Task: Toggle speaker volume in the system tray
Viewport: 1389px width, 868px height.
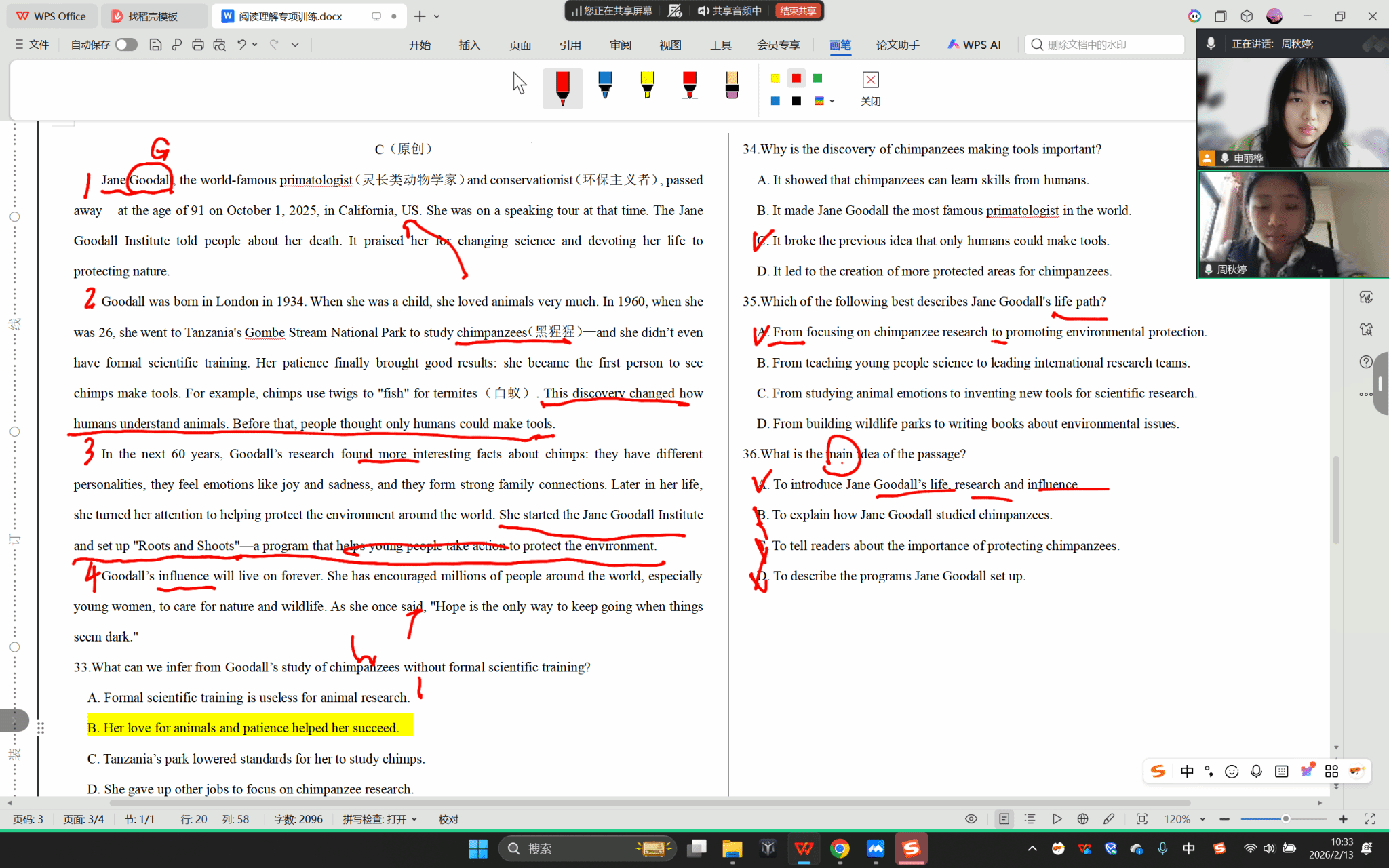Action: coord(1269,848)
